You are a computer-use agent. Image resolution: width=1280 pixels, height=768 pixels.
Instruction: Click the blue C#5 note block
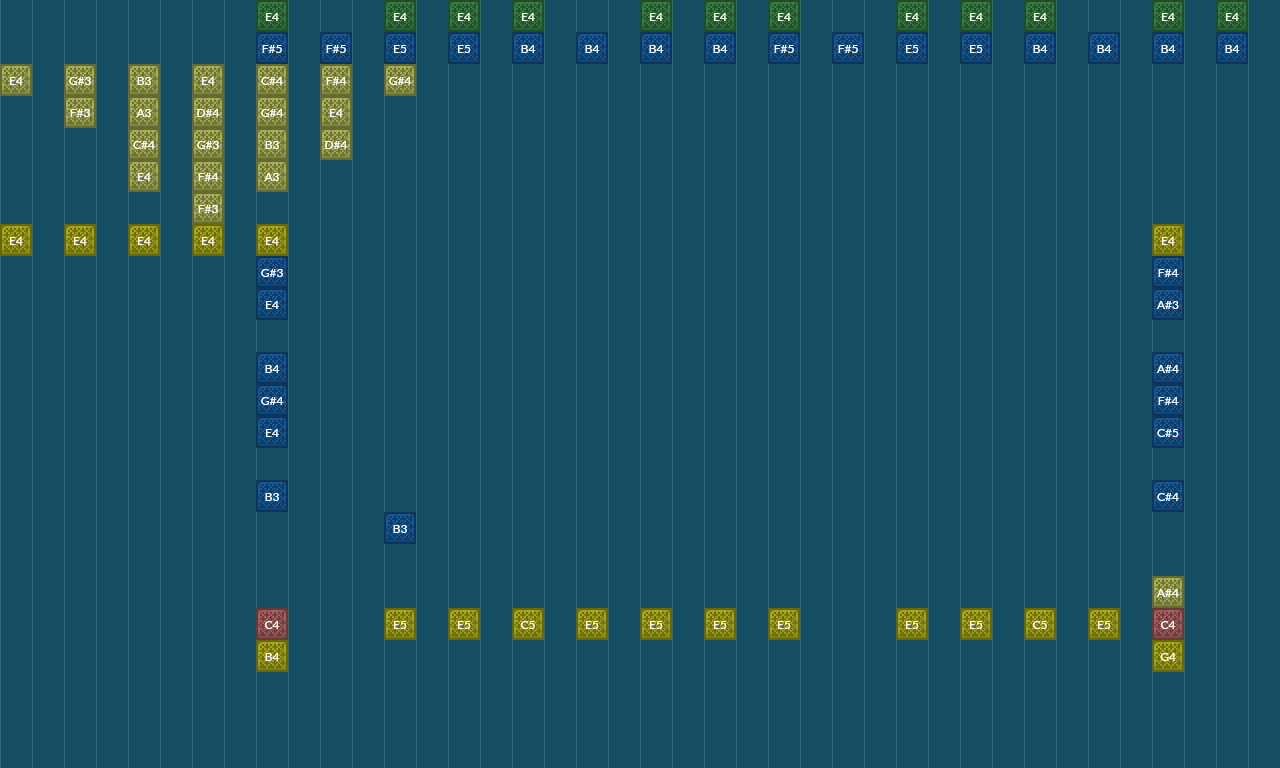point(1168,432)
